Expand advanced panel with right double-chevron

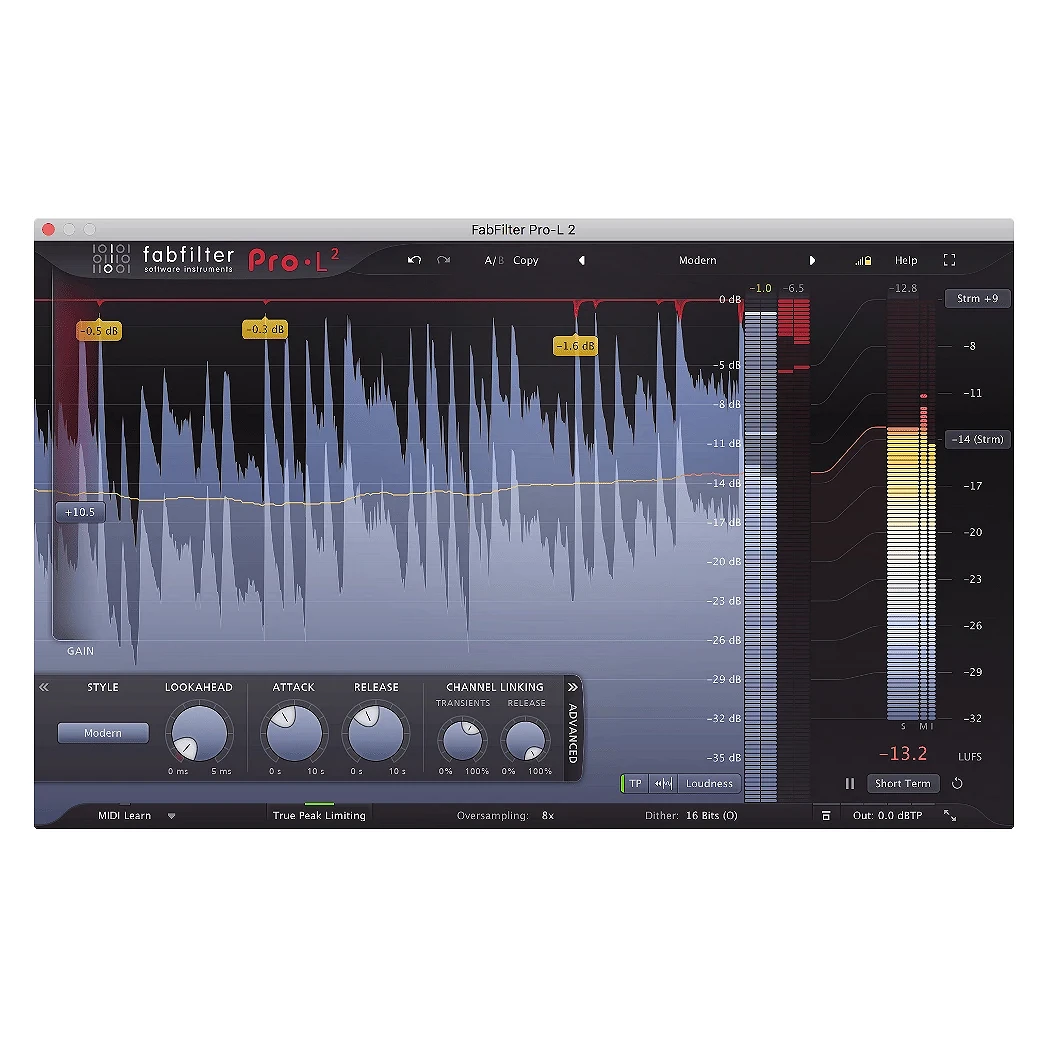572,687
